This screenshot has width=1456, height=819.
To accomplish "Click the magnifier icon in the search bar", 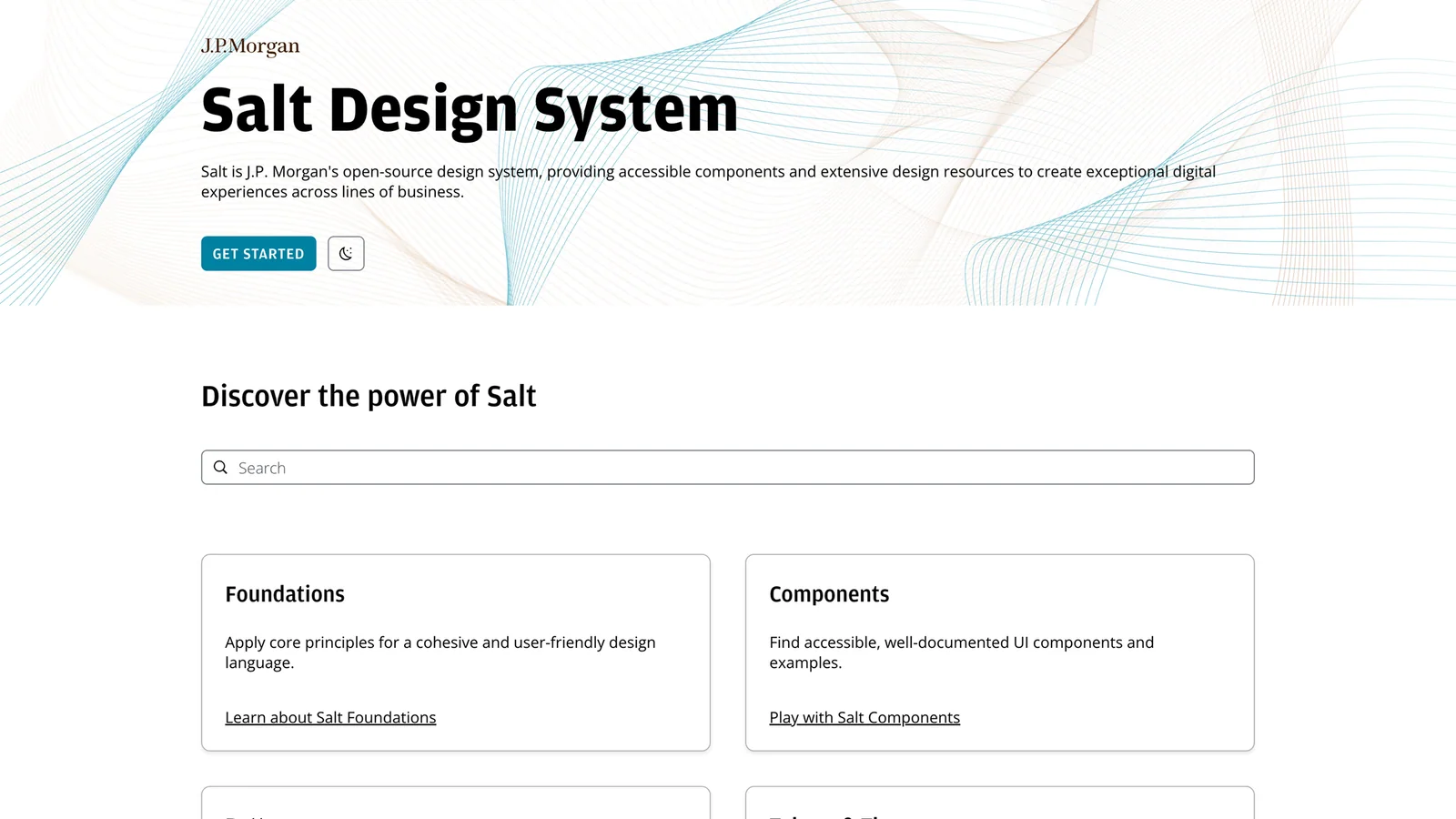I will pyautogui.click(x=220, y=468).
